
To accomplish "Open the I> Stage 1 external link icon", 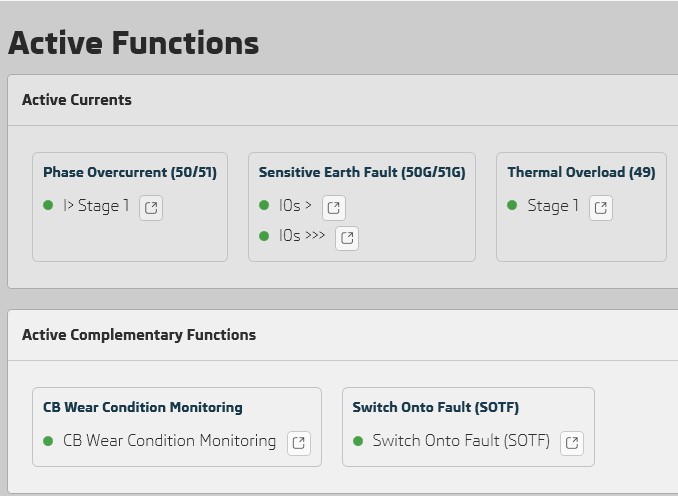I will (x=151, y=208).
